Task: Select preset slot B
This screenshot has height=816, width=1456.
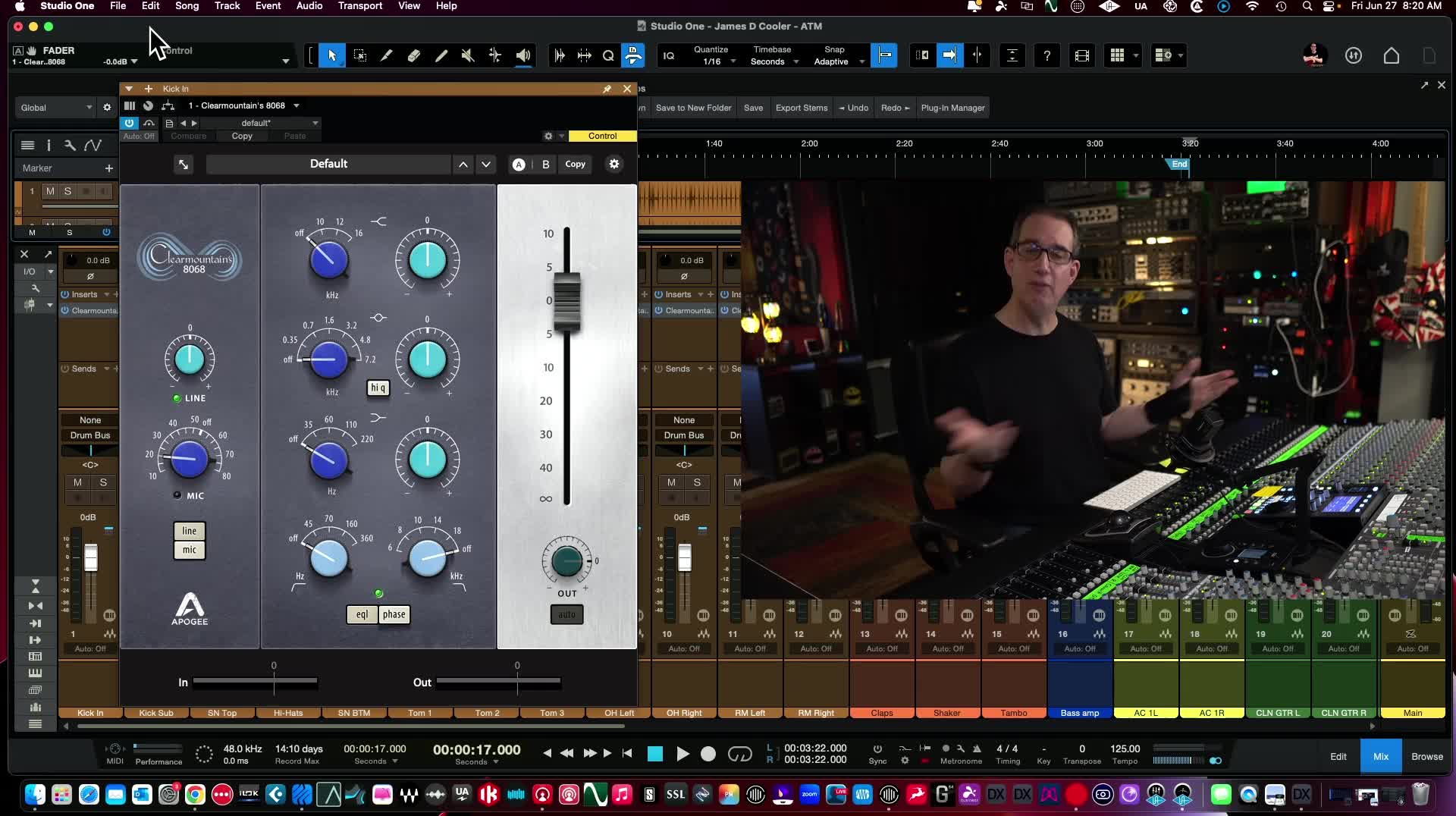Action: [546, 165]
